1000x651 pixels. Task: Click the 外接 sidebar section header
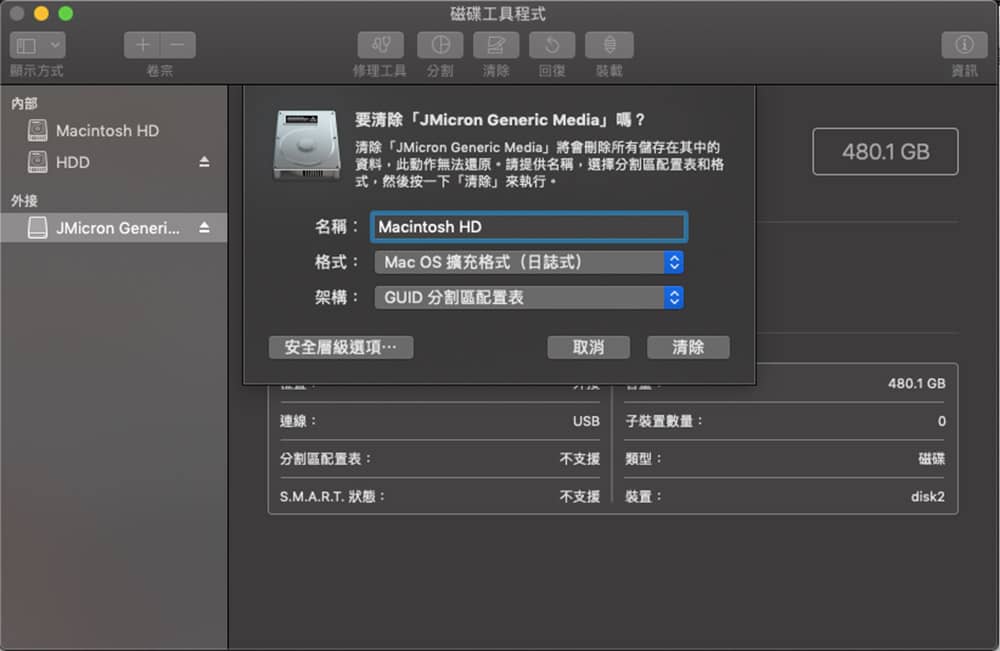(24, 201)
